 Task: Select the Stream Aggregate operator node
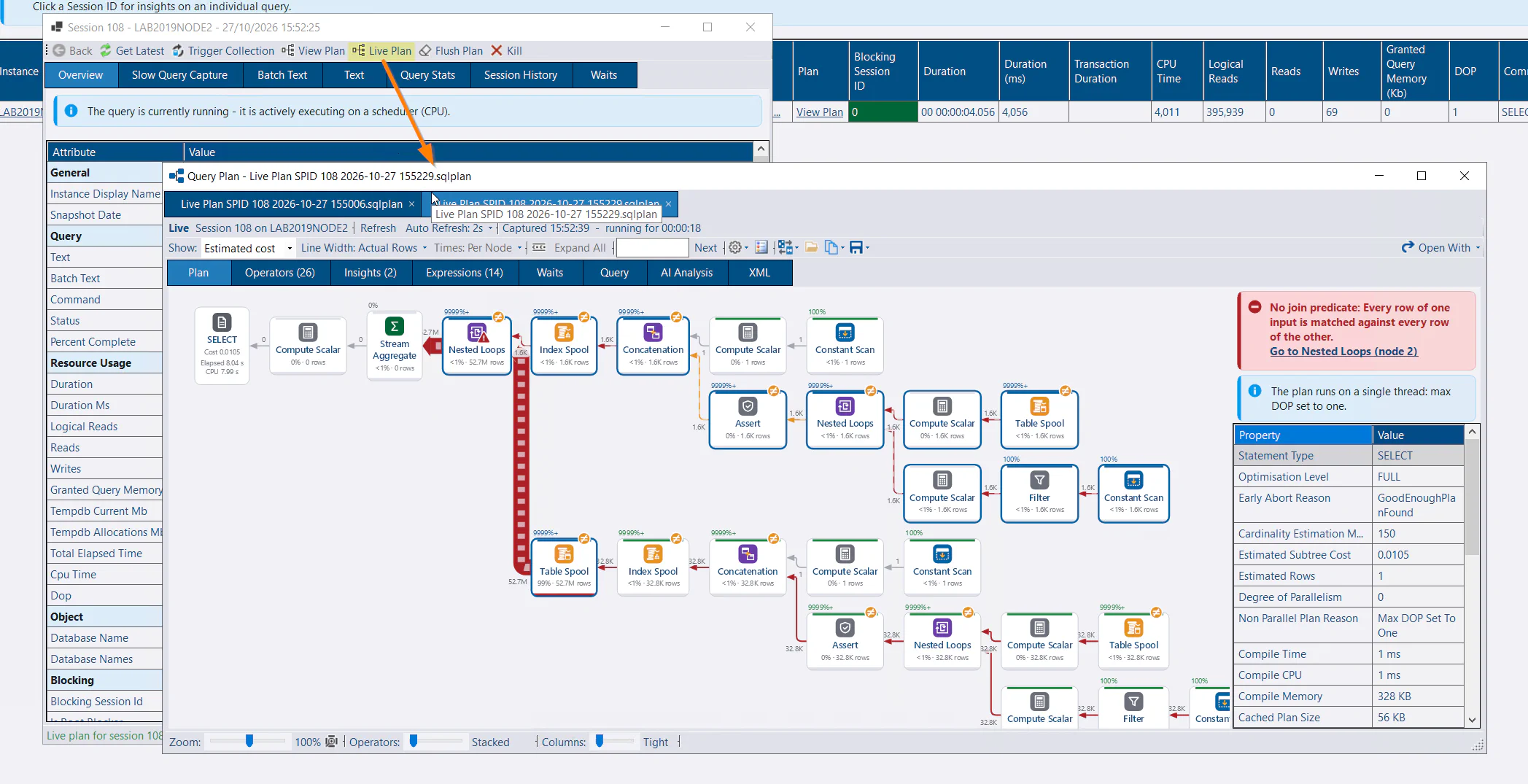coord(395,345)
